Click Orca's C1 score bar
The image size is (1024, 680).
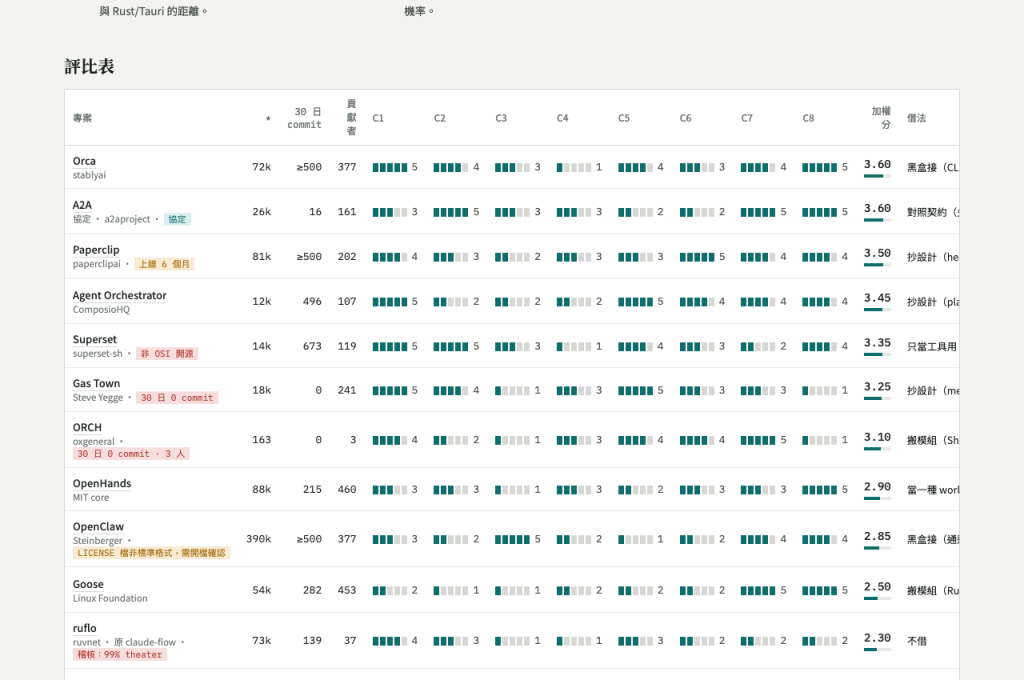pos(390,167)
